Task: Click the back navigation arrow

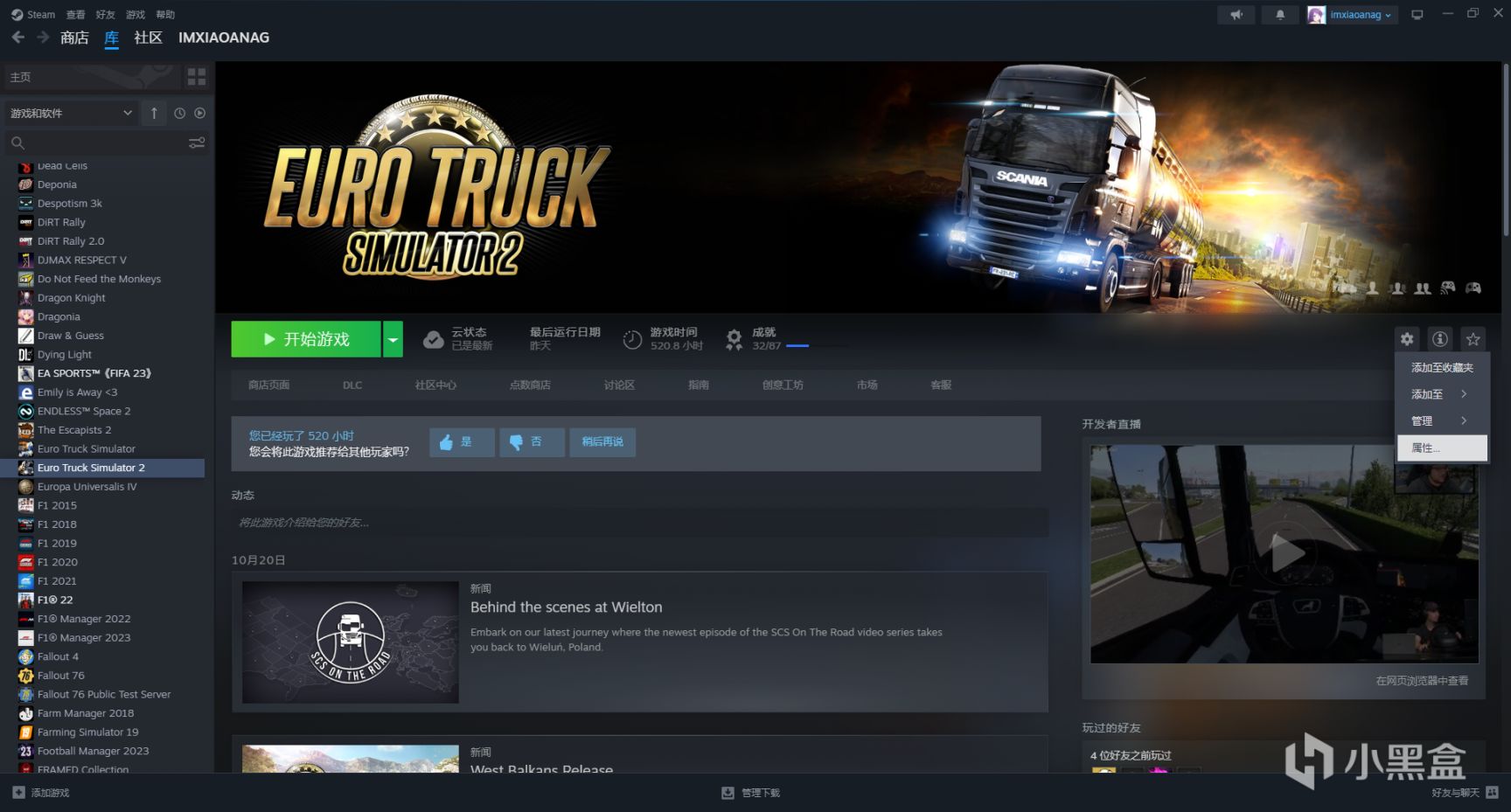Action: point(18,38)
